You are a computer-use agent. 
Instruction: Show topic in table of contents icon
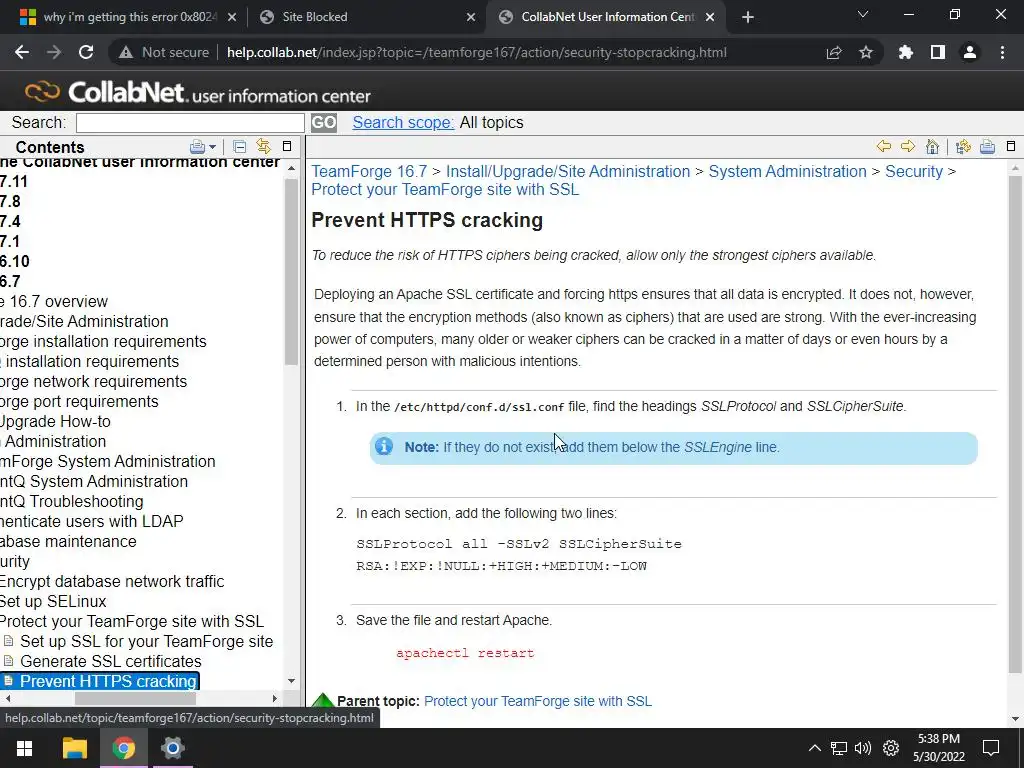(963, 146)
